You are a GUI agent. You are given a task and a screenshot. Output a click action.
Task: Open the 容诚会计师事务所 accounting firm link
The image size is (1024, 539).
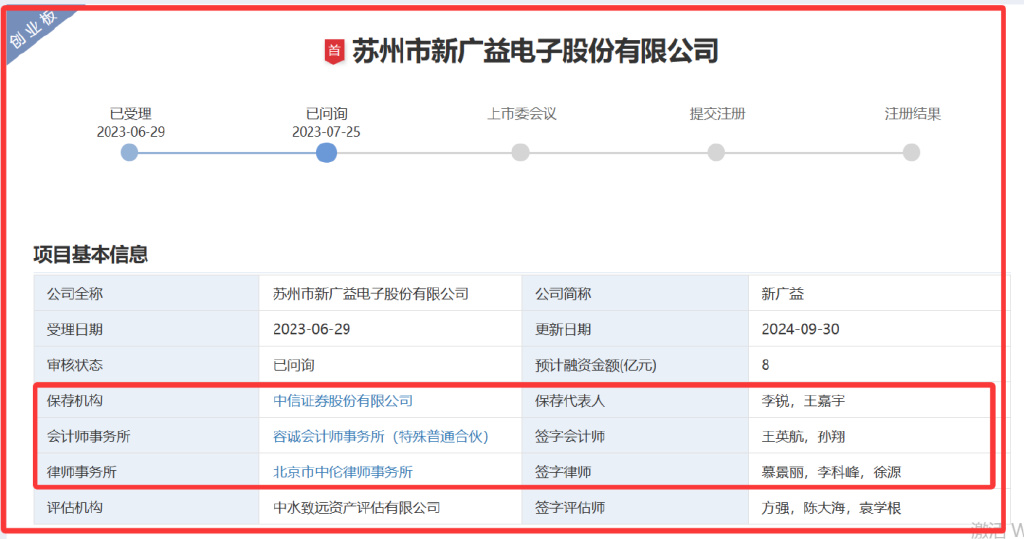[380, 437]
